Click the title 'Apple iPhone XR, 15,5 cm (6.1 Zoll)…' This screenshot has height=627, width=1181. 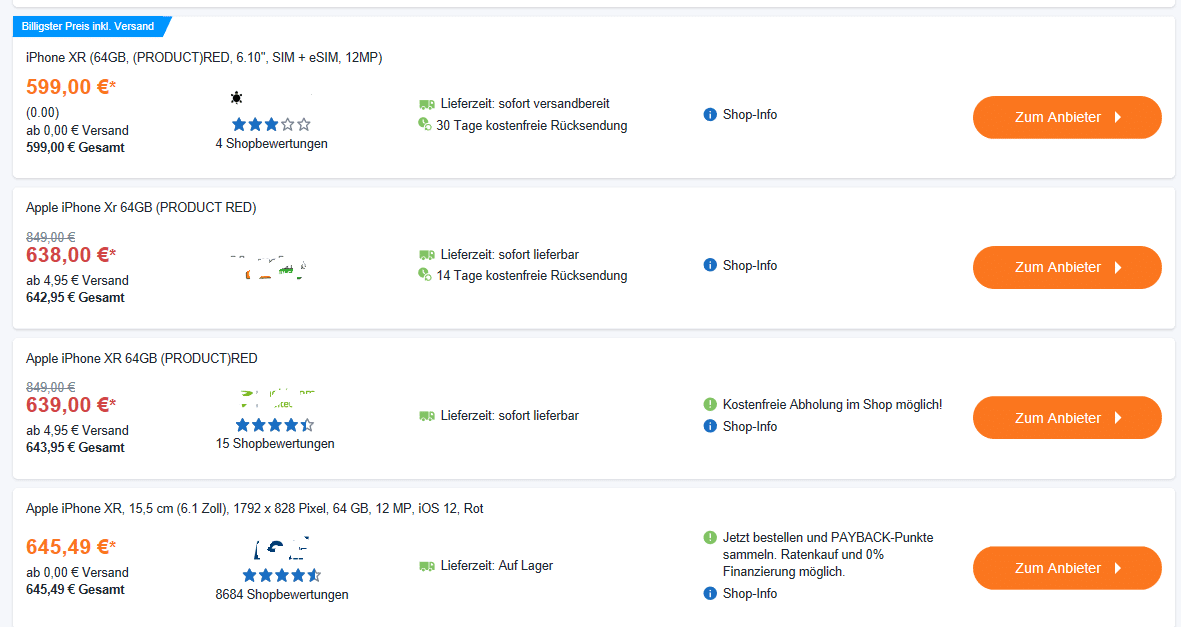pos(255,509)
